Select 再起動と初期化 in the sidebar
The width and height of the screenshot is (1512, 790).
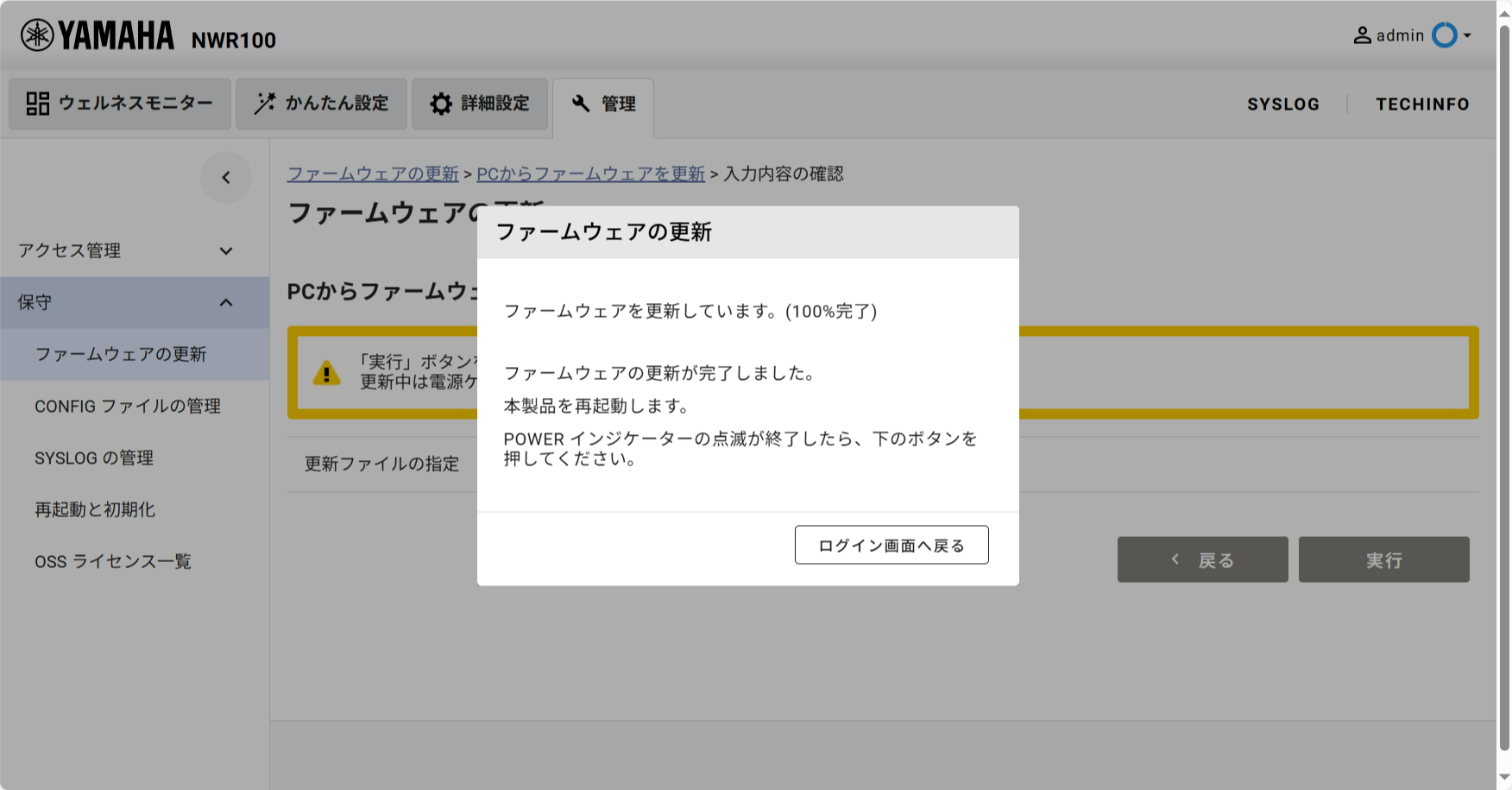pos(95,510)
